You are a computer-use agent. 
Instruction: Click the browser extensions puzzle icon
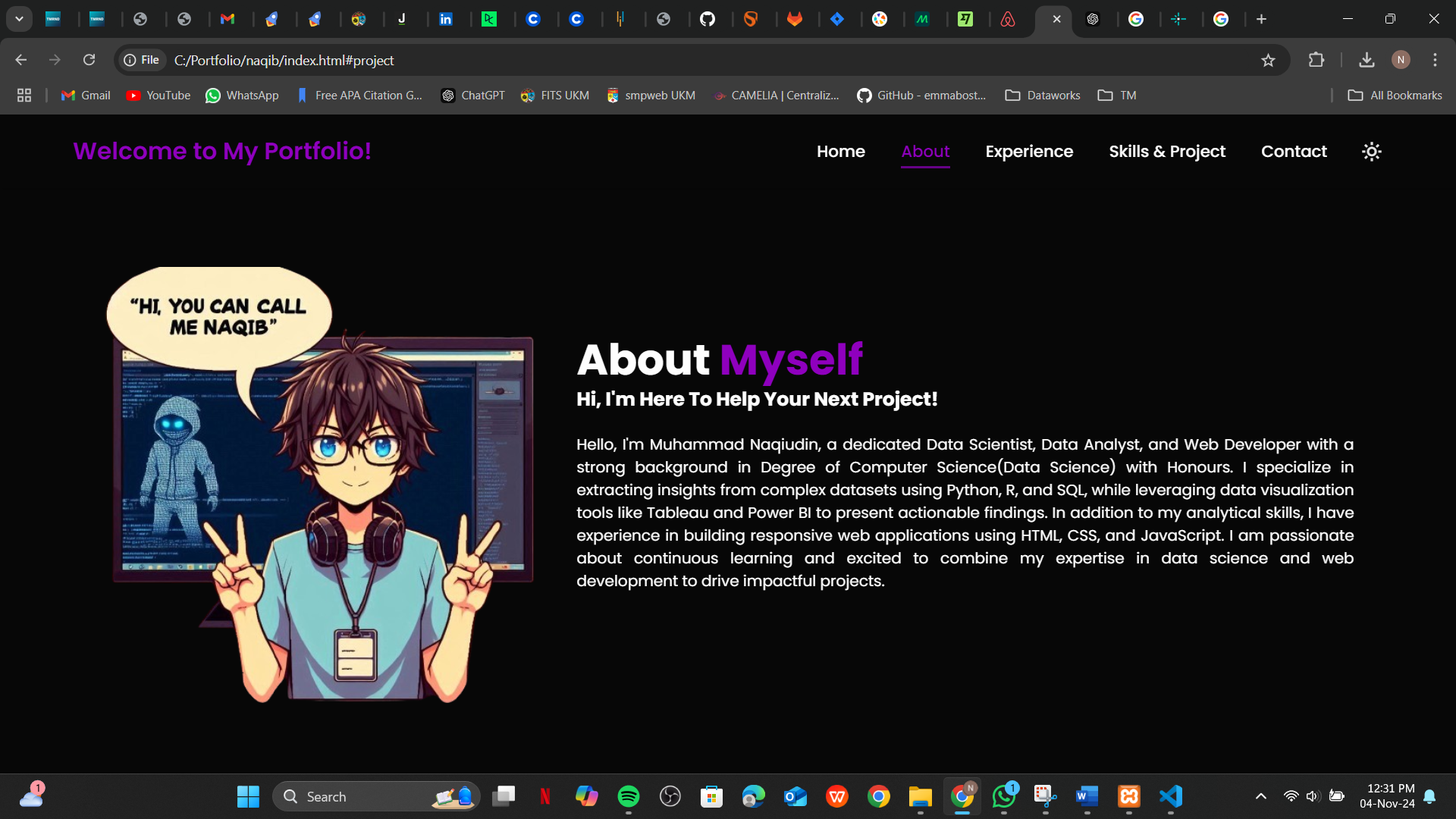[x=1317, y=60]
